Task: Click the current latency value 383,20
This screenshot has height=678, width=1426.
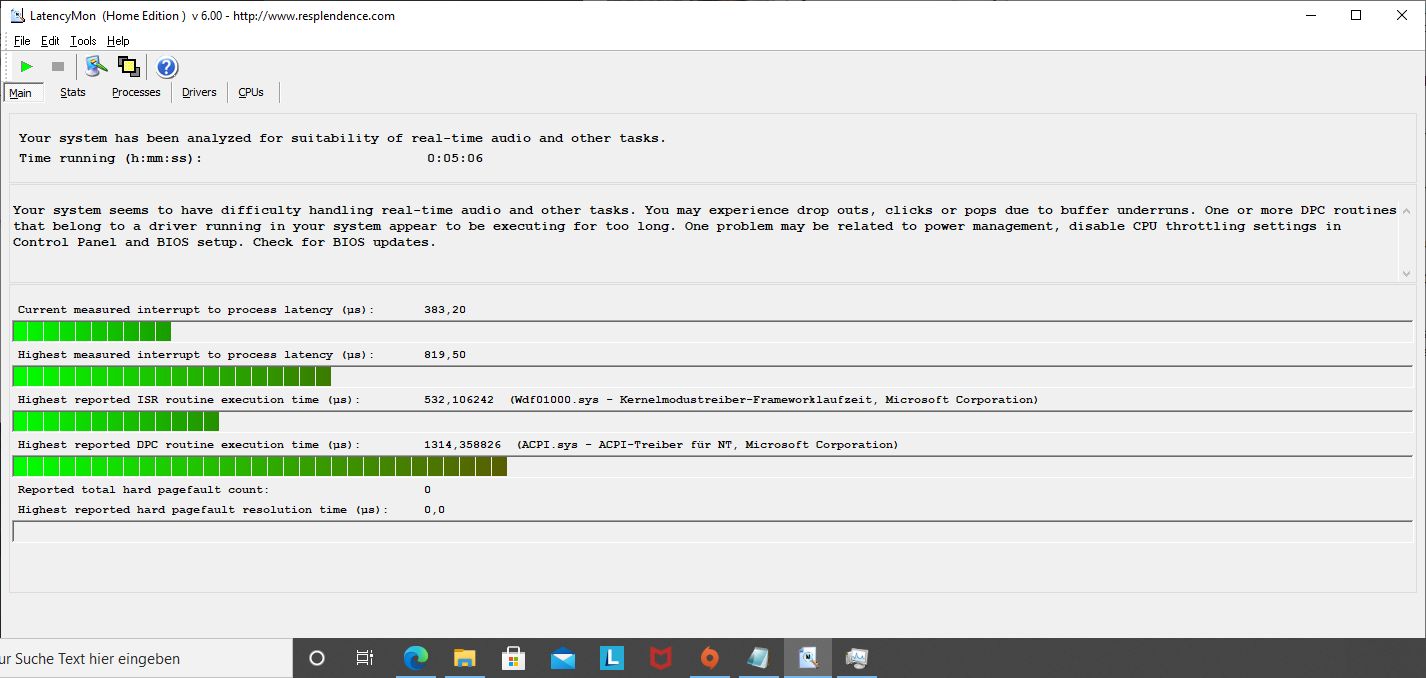Action: pyautogui.click(x=445, y=310)
